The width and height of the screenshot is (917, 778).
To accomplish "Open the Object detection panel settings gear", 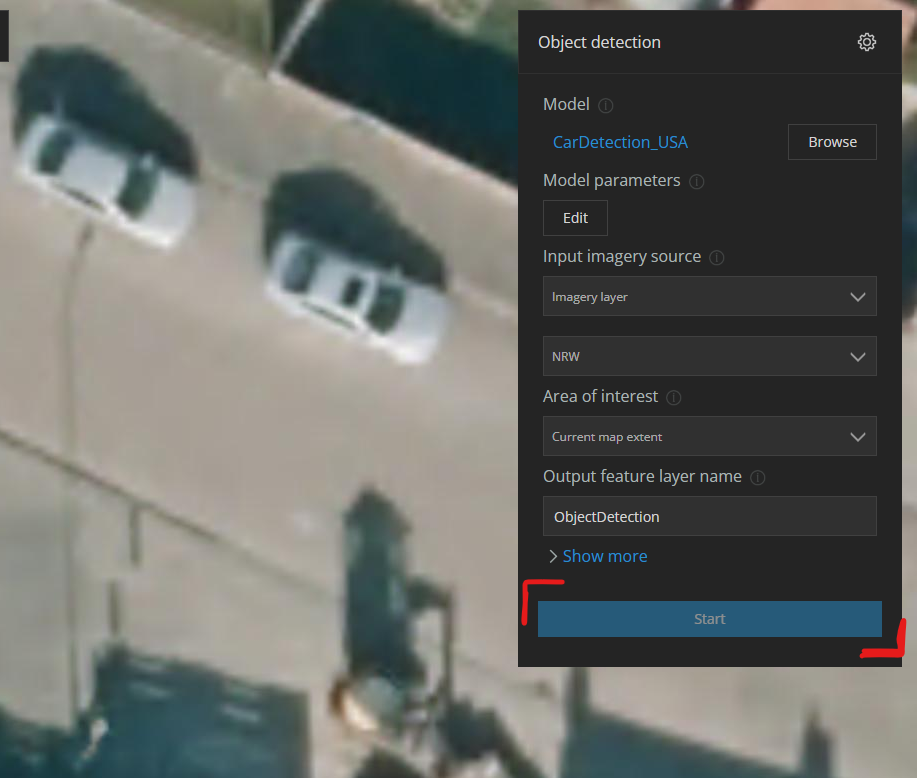I will 866,42.
